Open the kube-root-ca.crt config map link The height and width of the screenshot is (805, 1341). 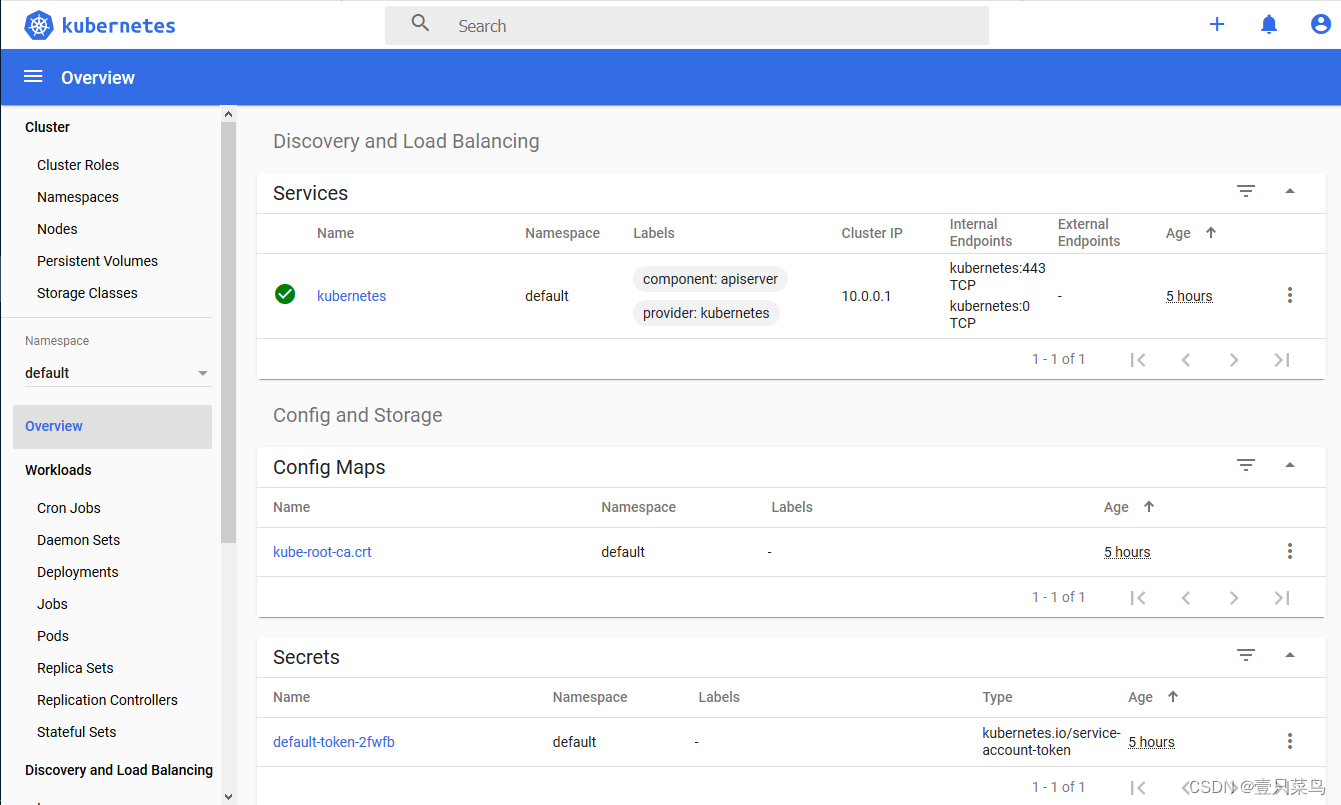pyautogui.click(x=322, y=552)
